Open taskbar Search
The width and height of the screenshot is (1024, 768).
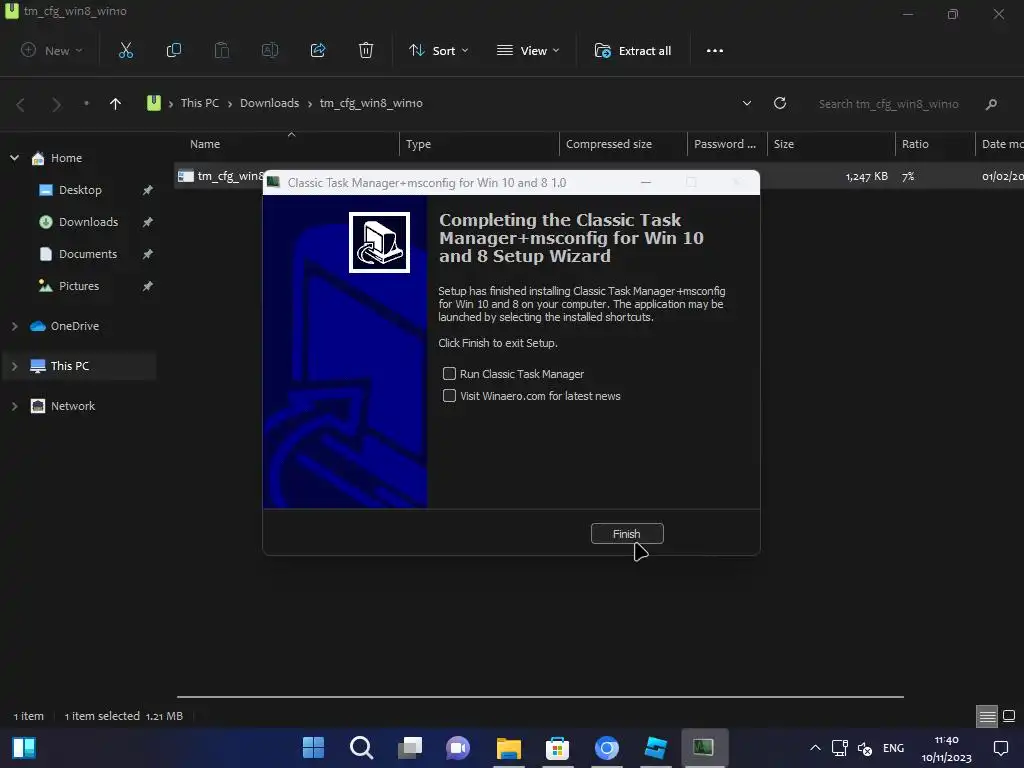coord(361,748)
